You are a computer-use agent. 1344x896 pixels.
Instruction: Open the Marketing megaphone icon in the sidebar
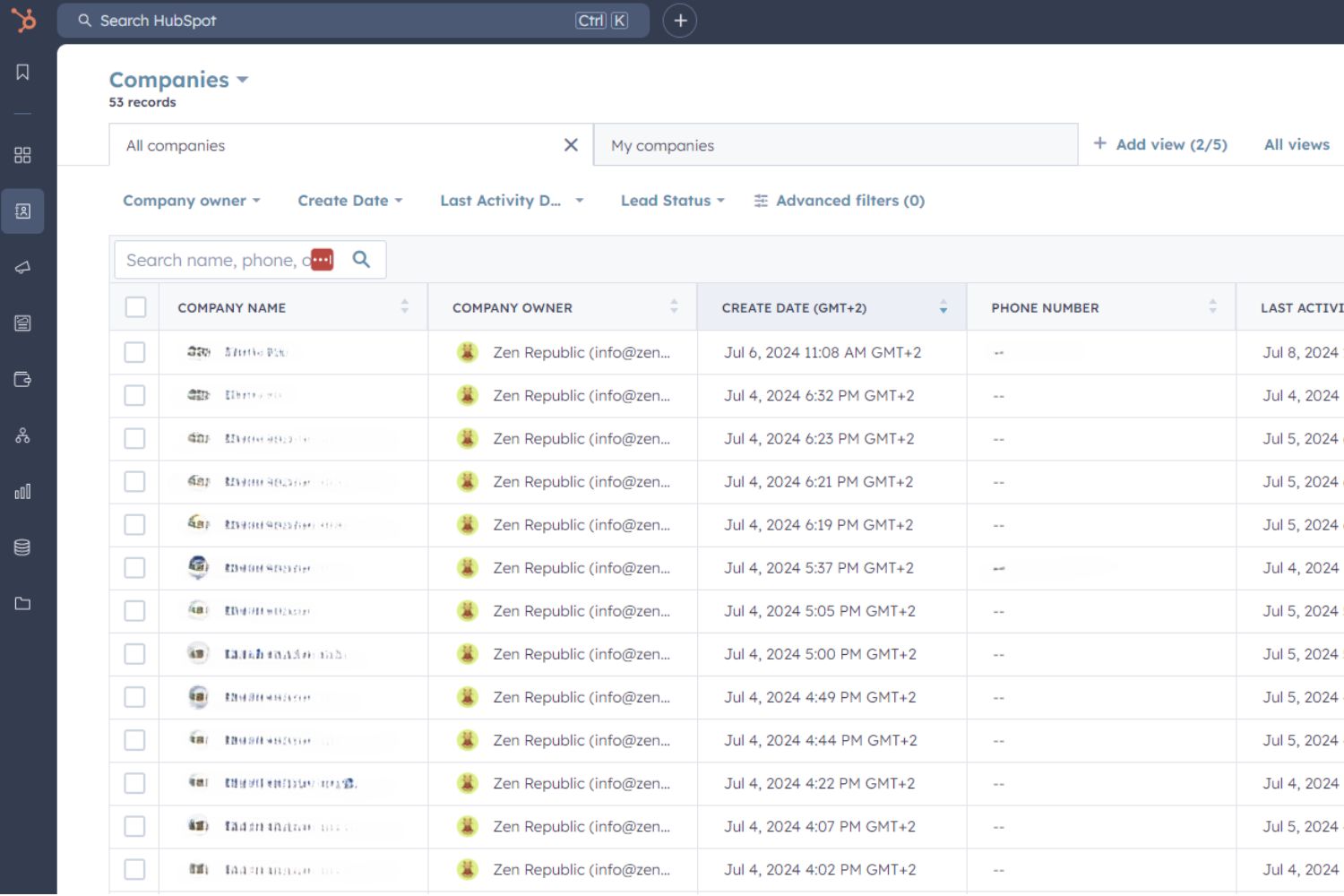[x=22, y=267]
